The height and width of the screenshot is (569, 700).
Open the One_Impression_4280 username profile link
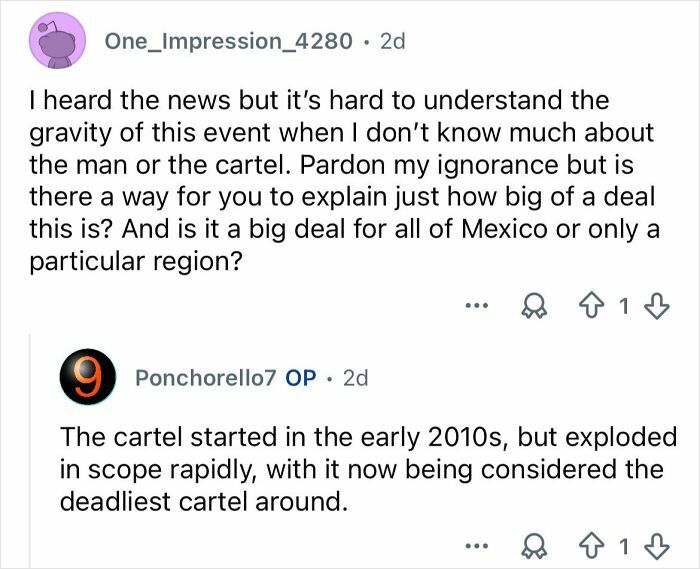228,41
